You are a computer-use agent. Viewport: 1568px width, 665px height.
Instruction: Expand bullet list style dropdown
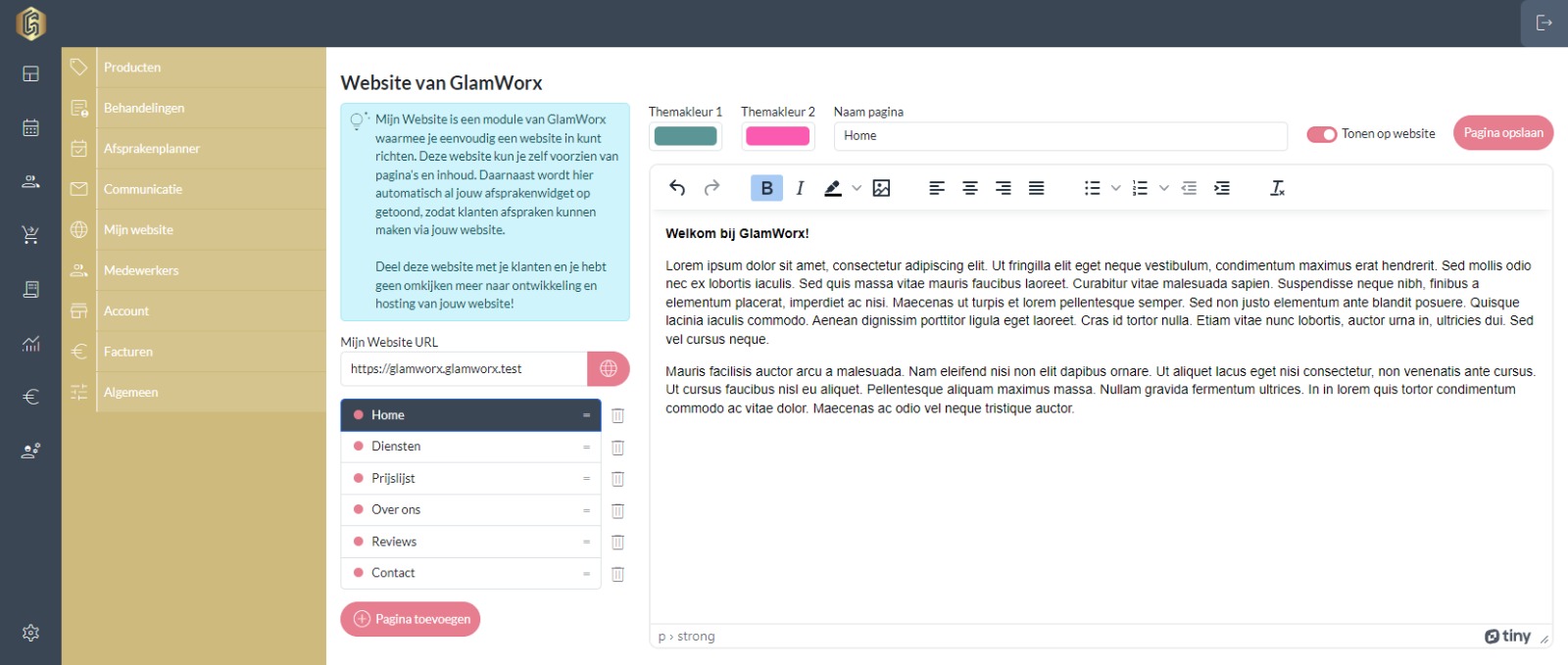1115,188
